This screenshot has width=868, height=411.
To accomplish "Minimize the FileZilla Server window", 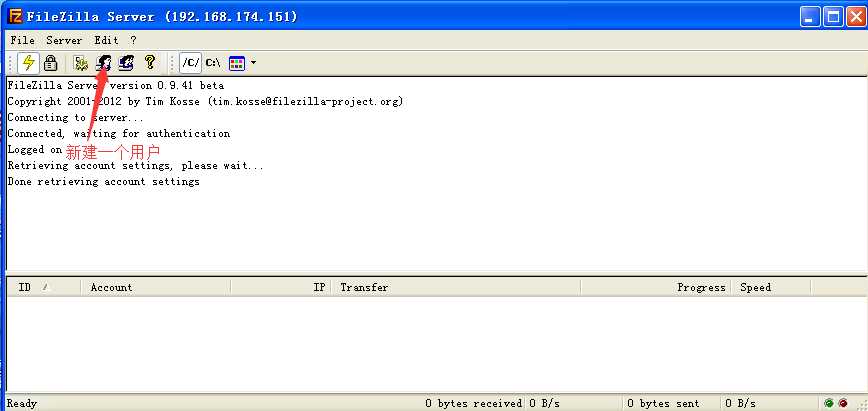I will click(x=810, y=17).
